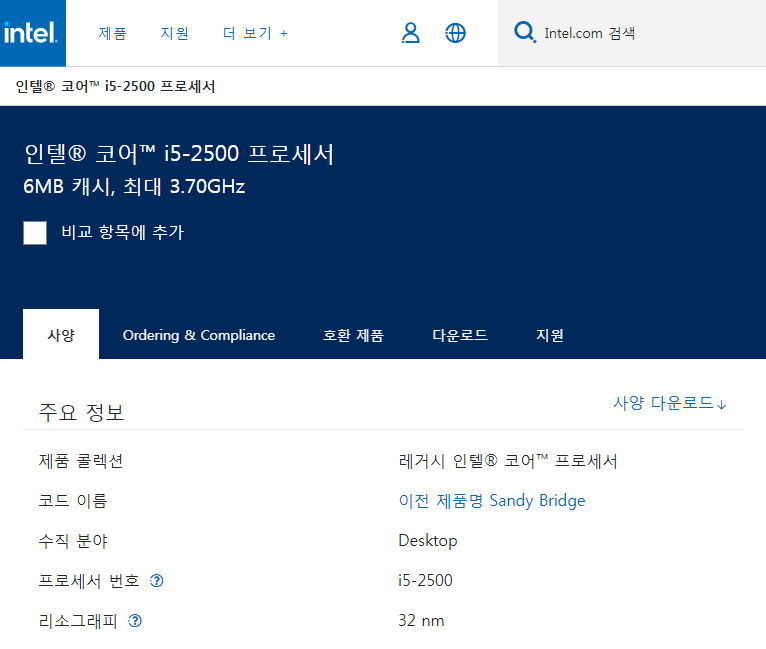Click help icon next to 리소그래피
Image resolution: width=766 pixels, height=649 pixels.
tap(135, 621)
